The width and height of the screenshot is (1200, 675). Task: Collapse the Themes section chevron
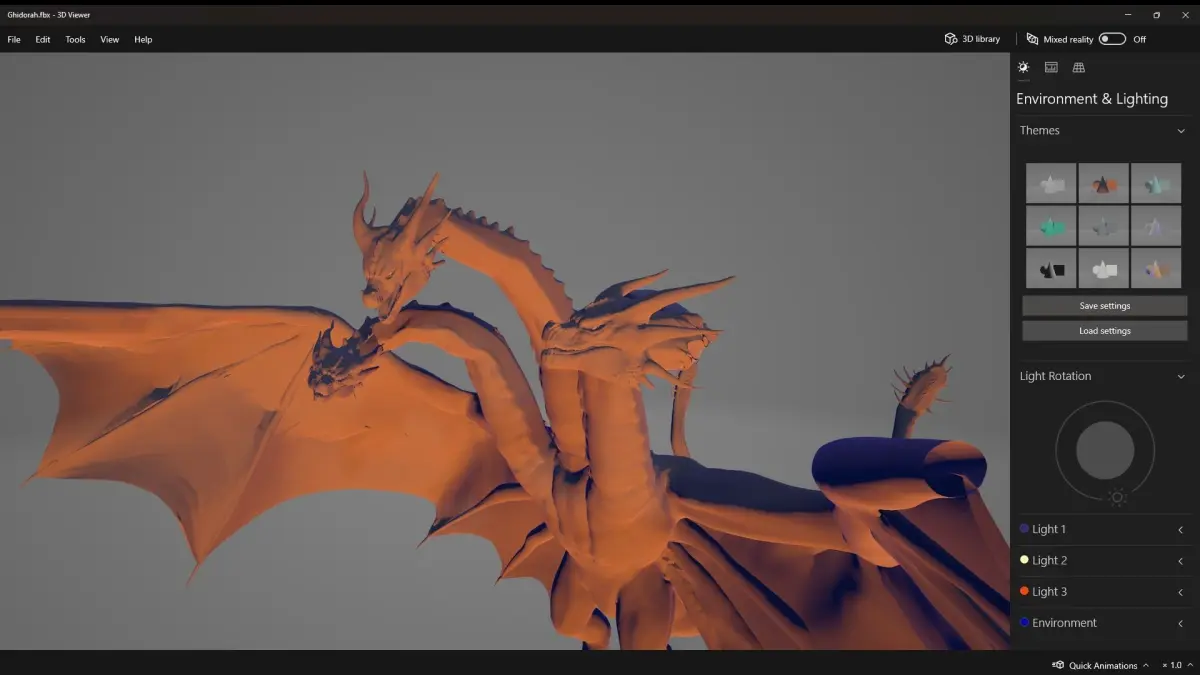coord(1181,131)
